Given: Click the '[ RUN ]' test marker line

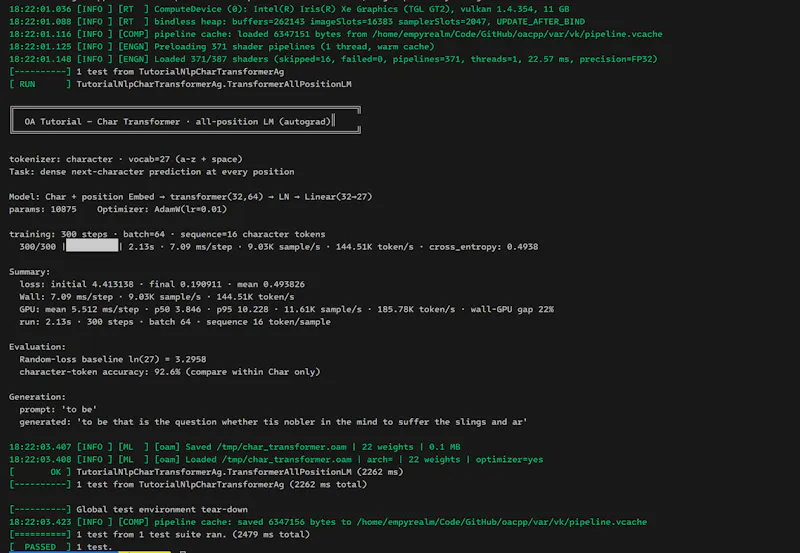Looking at the screenshot, I should coord(180,84).
